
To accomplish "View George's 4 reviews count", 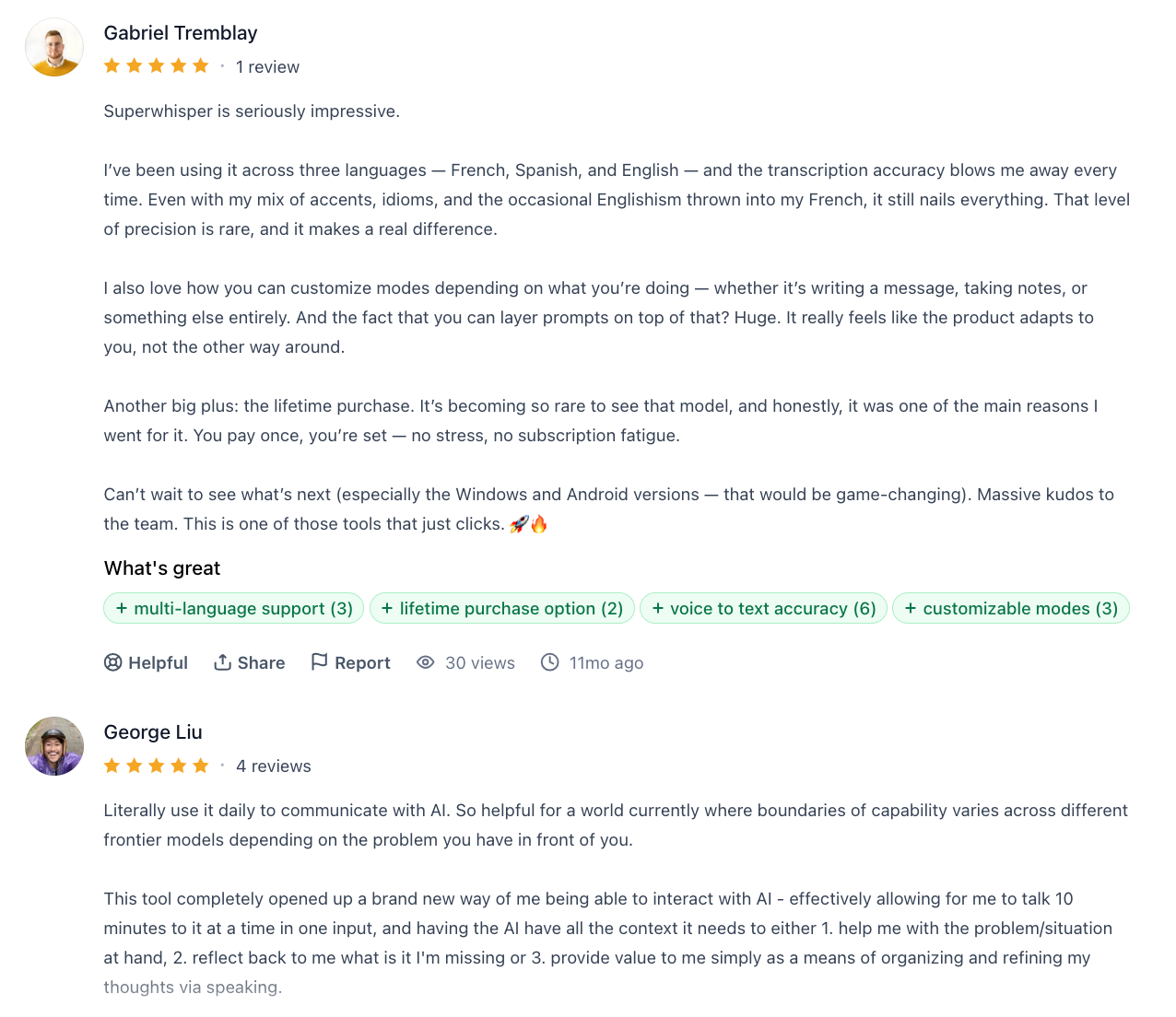I will coord(273,766).
